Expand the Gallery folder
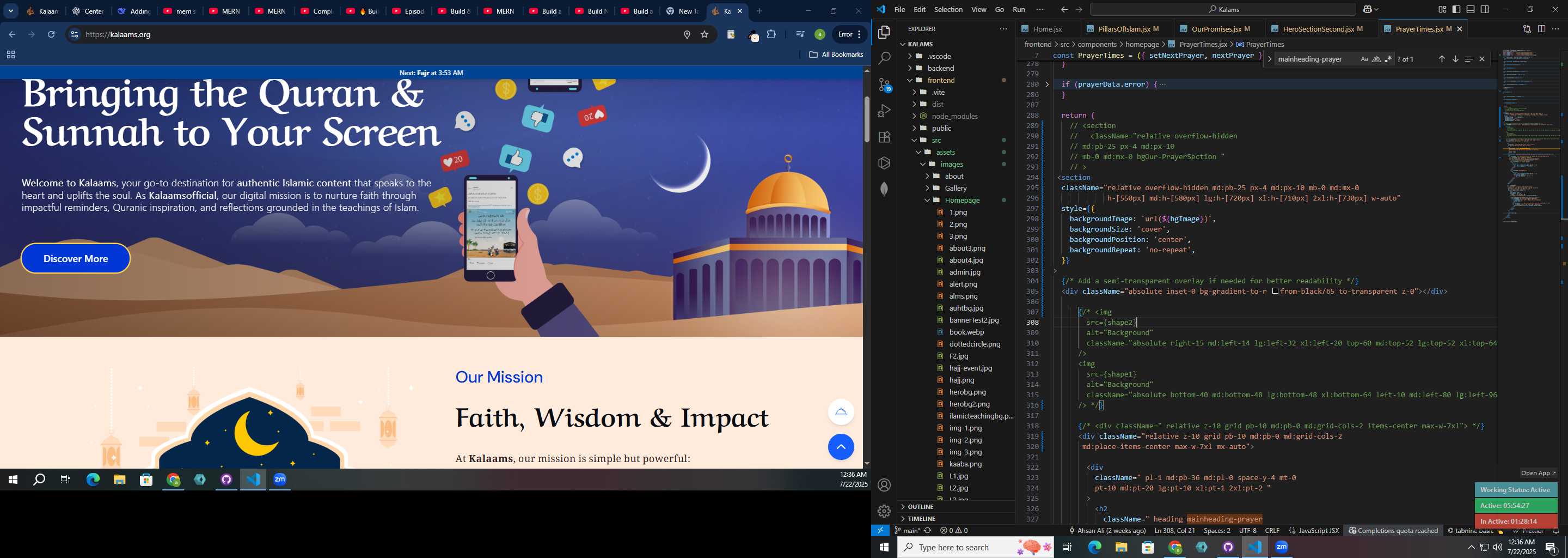The width and height of the screenshot is (1568, 558). click(956, 188)
